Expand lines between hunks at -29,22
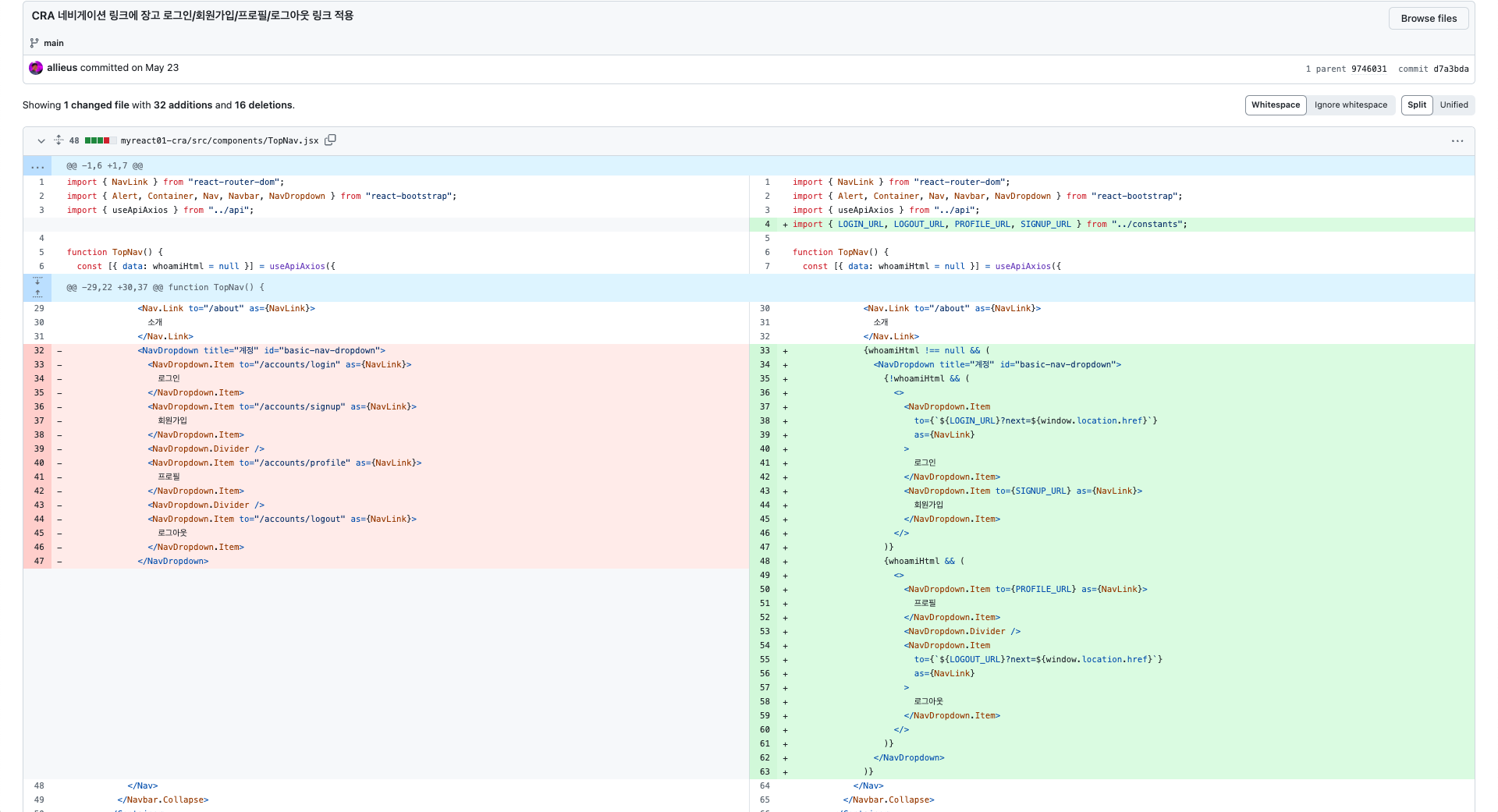 pyautogui.click(x=37, y=288)
